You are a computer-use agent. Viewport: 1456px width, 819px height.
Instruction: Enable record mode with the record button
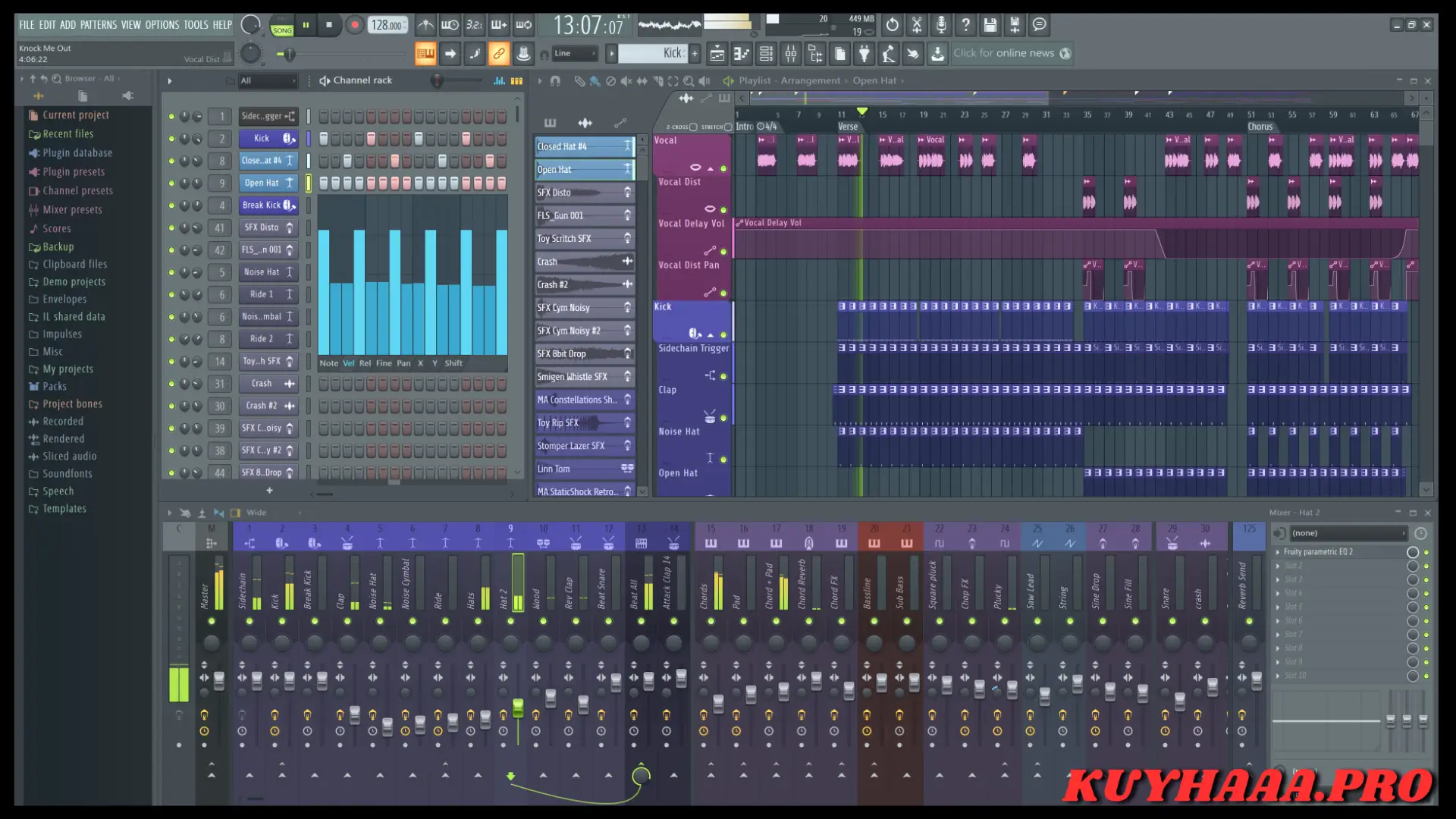tap(354, 24)
